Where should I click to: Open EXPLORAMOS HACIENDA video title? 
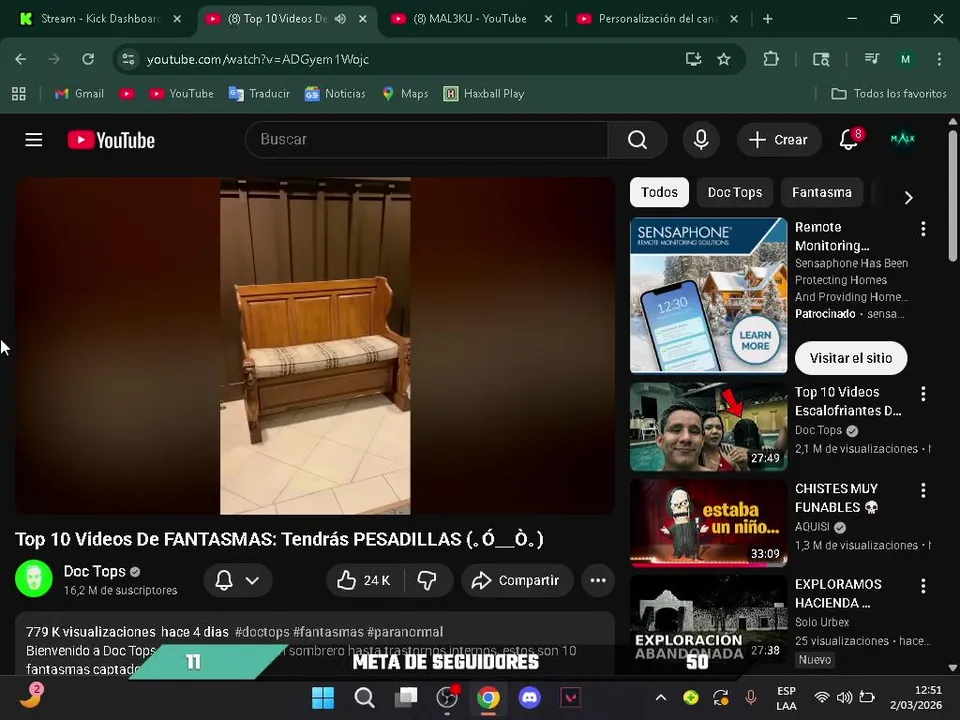838,593
